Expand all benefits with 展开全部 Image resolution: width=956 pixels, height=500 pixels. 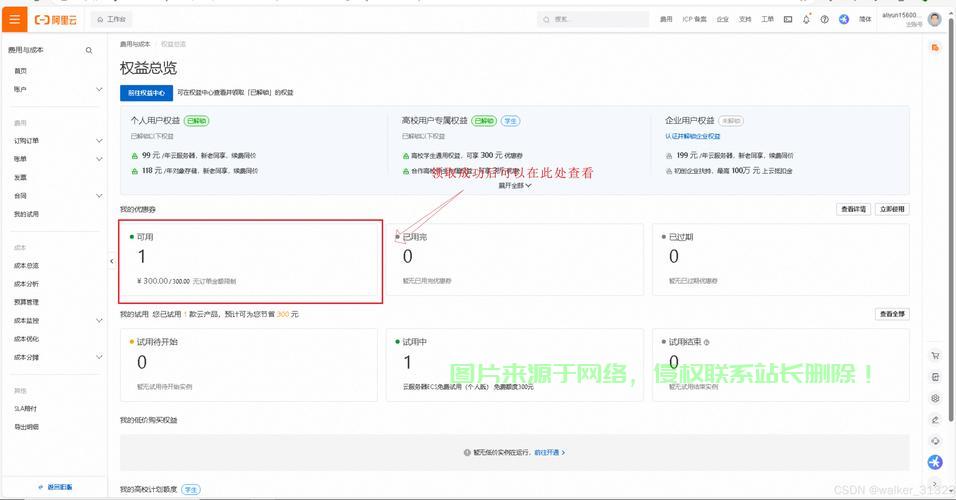pyautogui.click(x=515, y=185)
